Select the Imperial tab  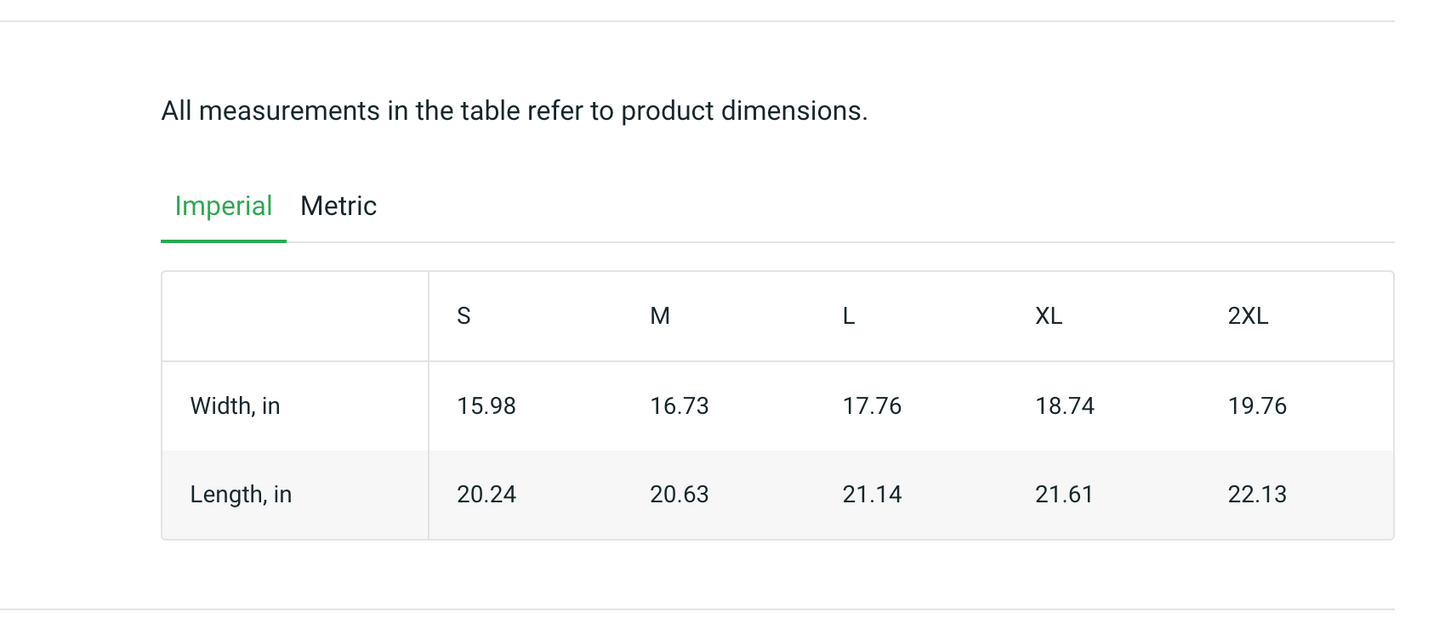click(223, 206)
